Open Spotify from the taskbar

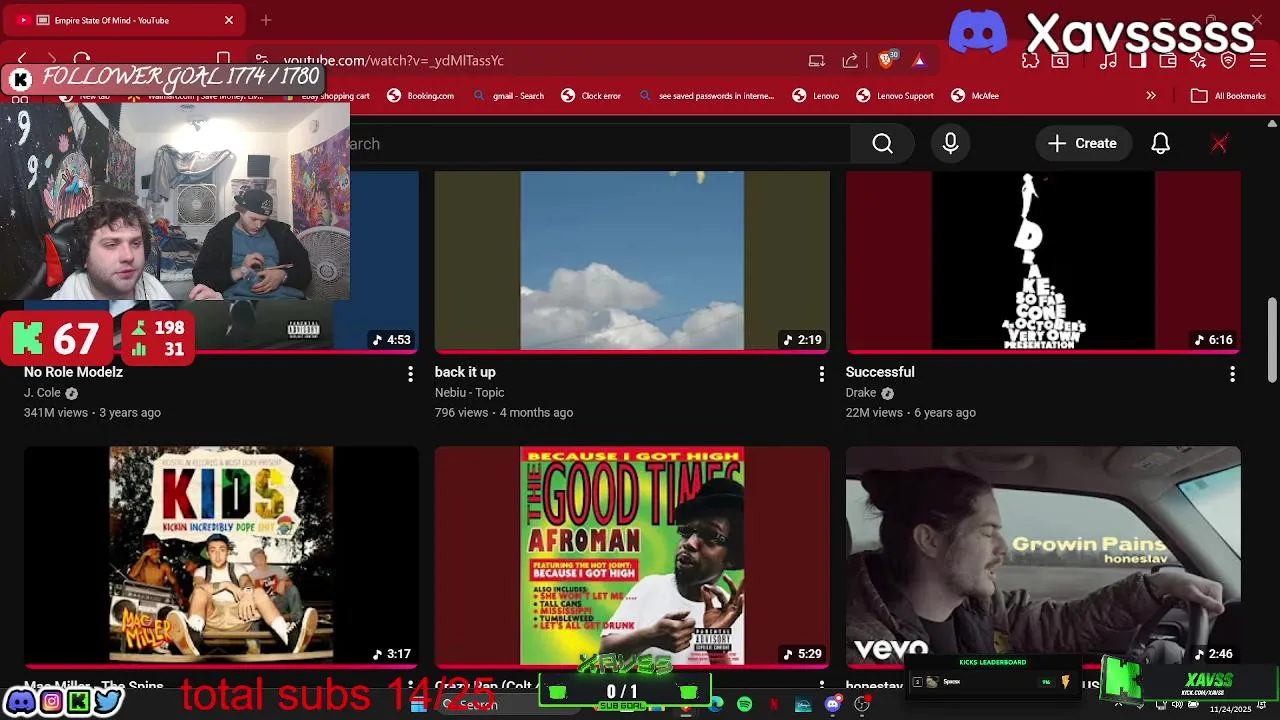tap(744, 705)
